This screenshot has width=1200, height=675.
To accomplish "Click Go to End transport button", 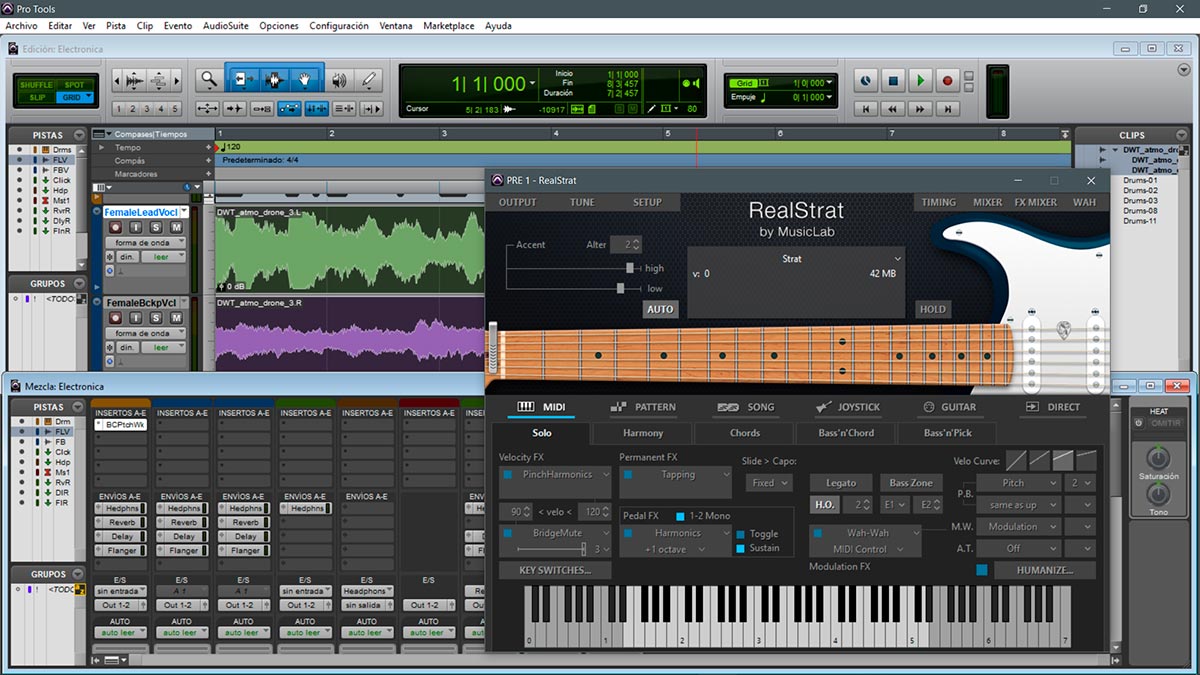I will pos(948,108).
